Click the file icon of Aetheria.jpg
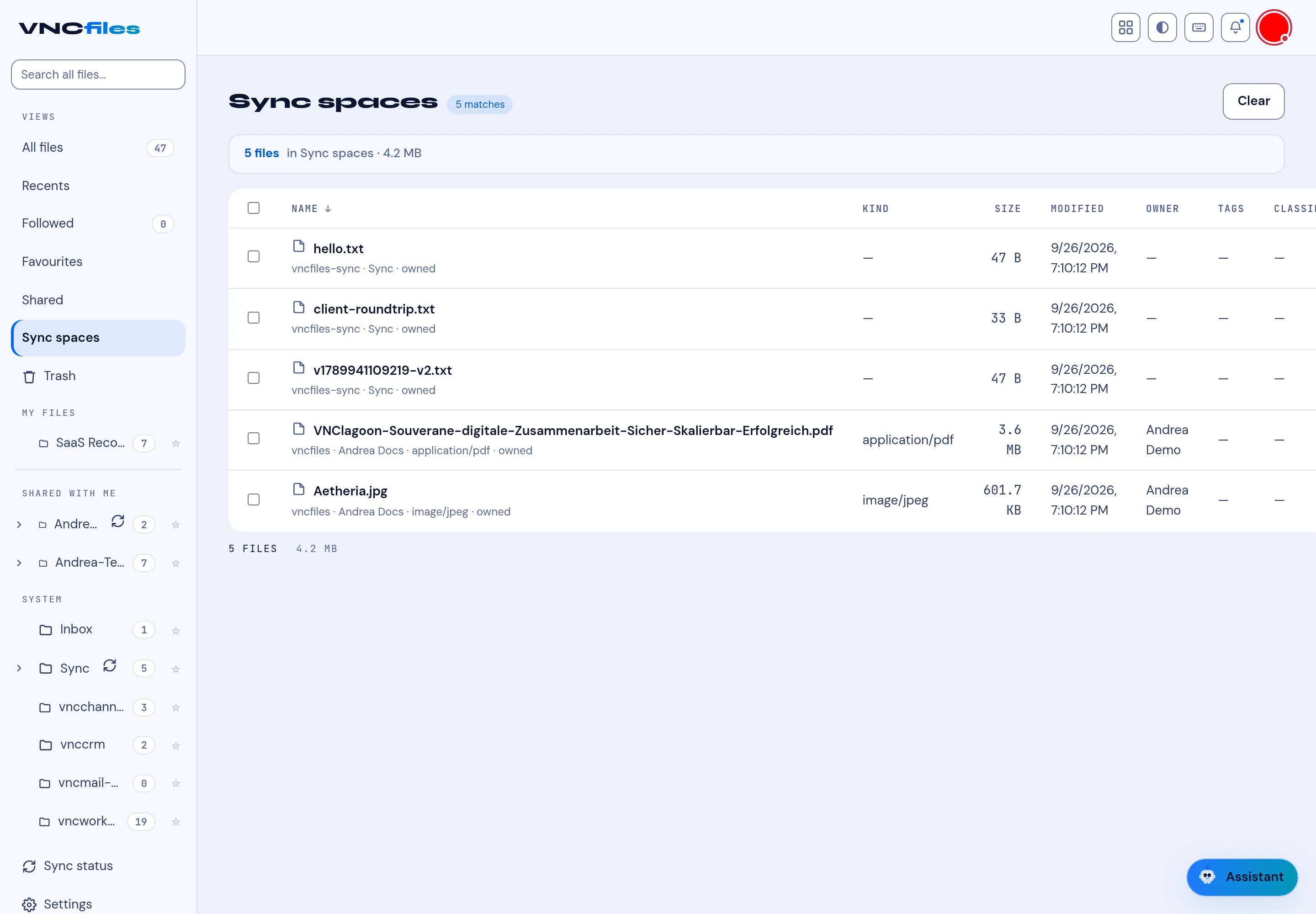 (x=298, y=489)
